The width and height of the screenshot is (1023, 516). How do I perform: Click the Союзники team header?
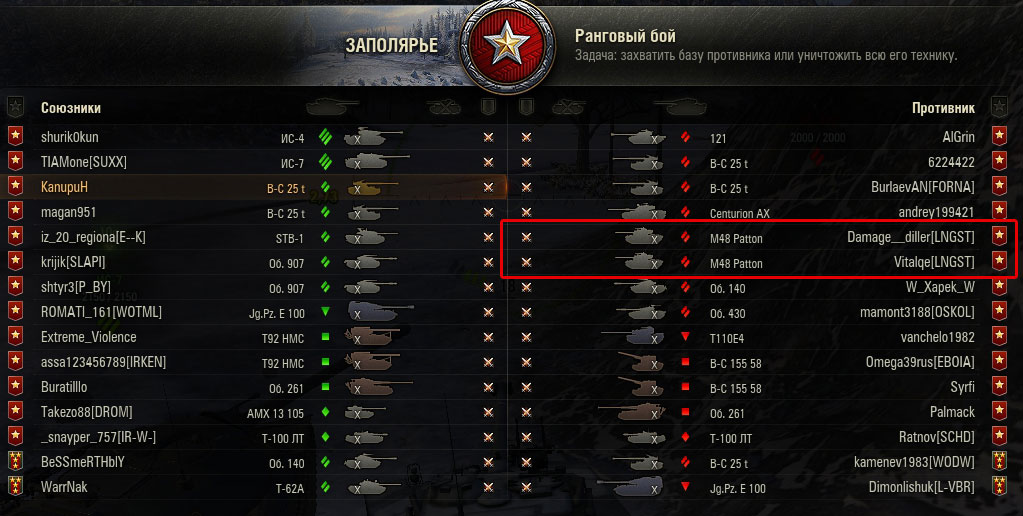[x=70, y=108]
